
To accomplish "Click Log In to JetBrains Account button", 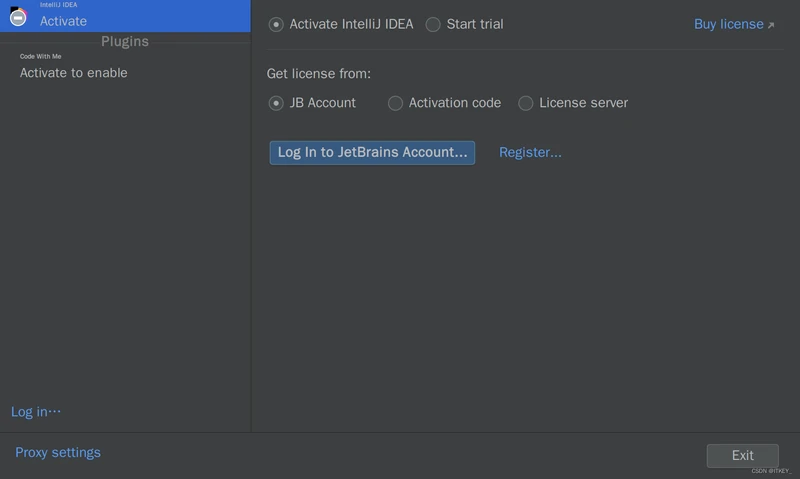I will 372,153.
